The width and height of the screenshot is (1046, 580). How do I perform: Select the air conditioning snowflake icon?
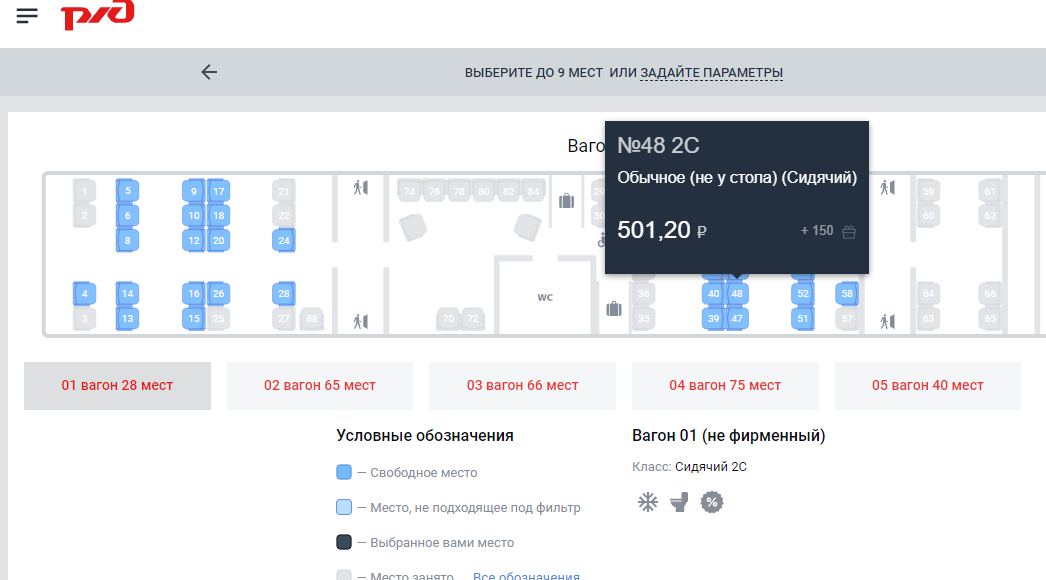coord(647,502)
